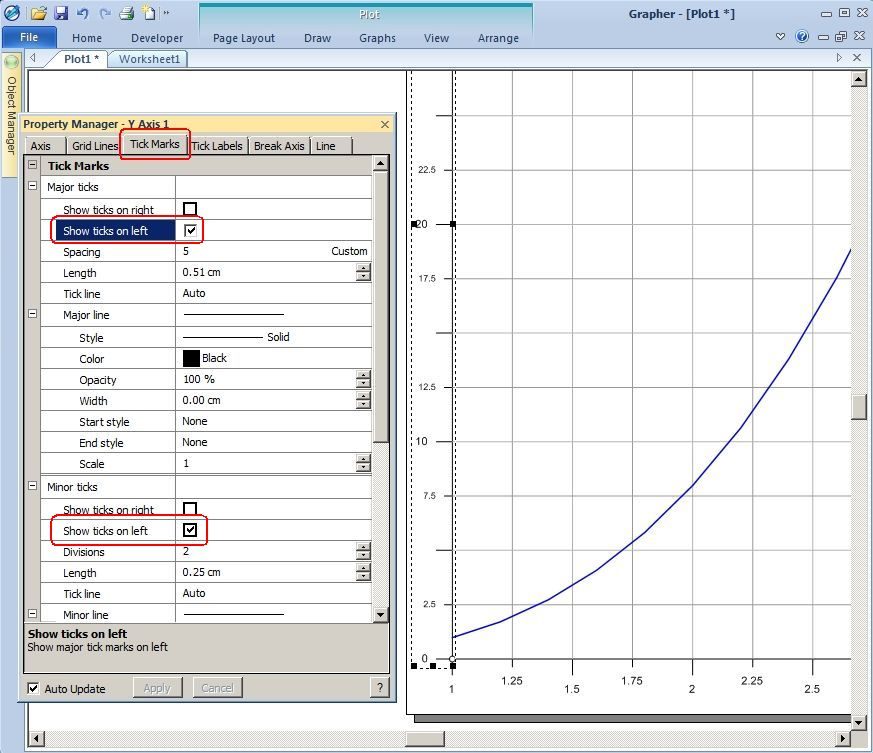Click the Apply button
Viewport: 873px width, 753px height.
[x=157, y=688]
